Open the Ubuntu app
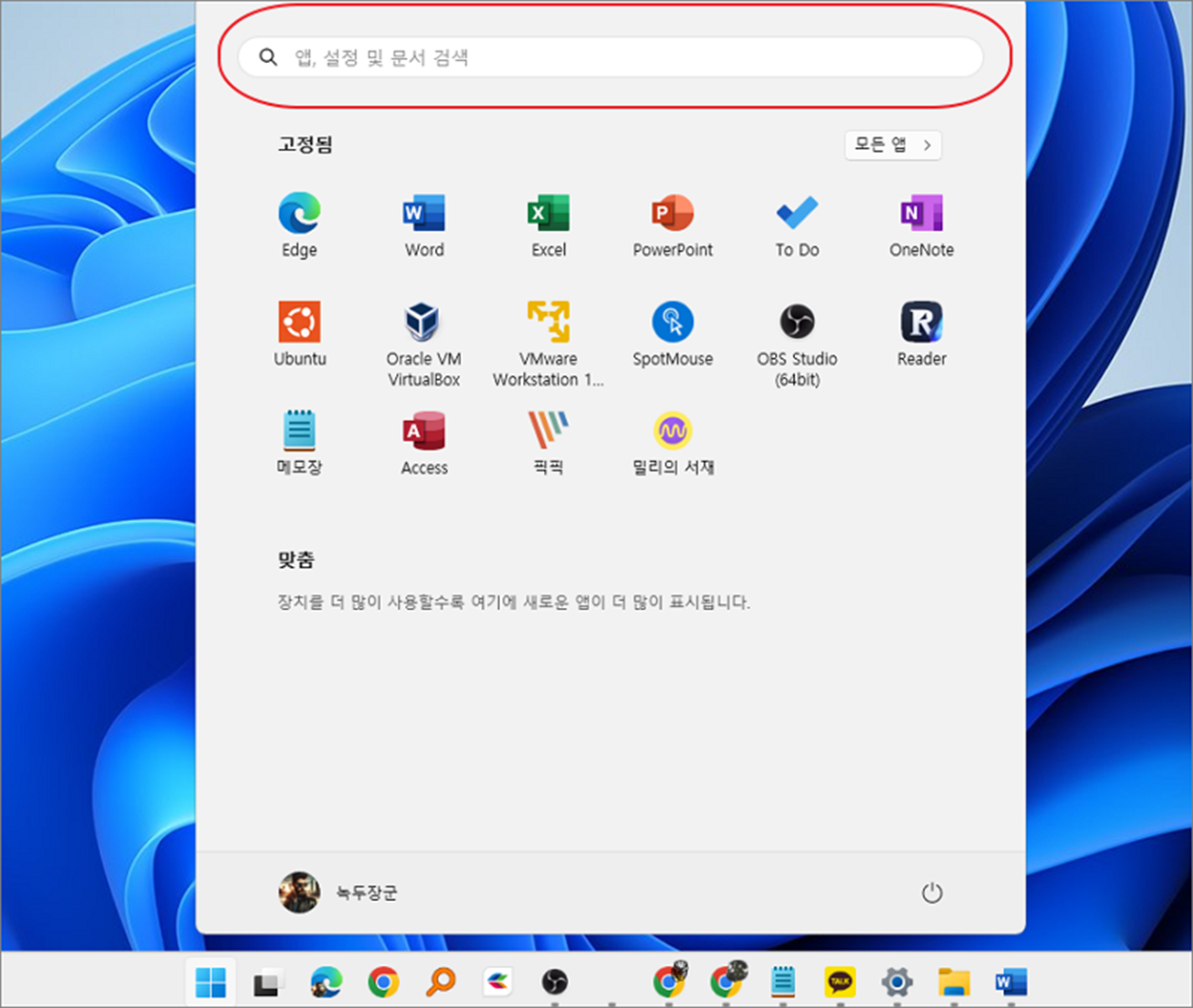1193x1008 pixels. [300, 334]
